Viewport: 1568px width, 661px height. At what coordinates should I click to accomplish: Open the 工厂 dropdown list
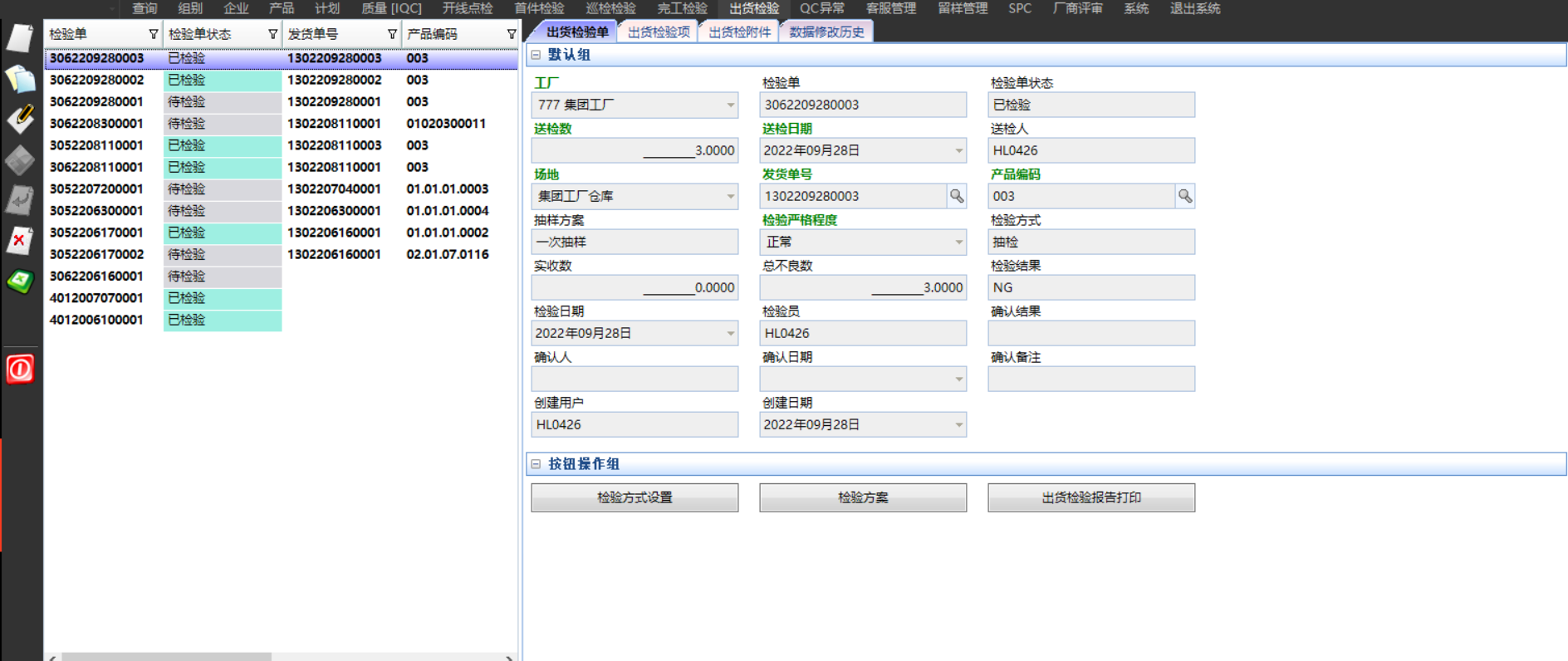click(730, 105)
